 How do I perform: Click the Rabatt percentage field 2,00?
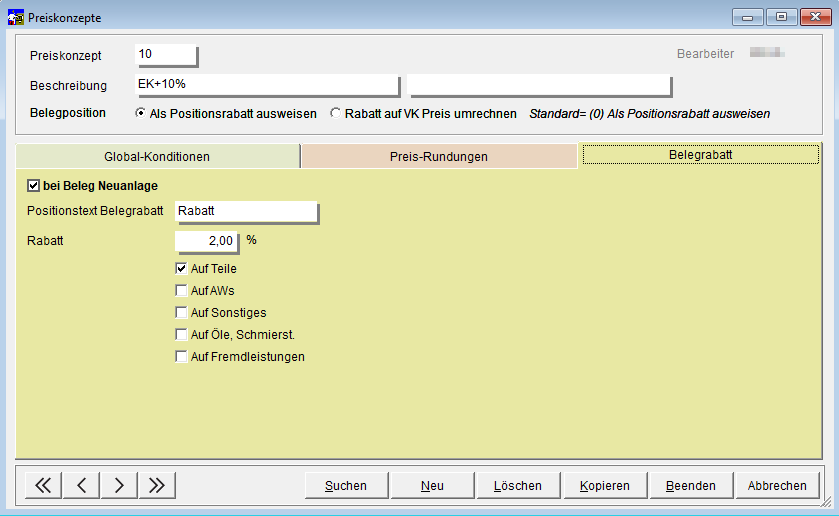[x=206, y=241]
